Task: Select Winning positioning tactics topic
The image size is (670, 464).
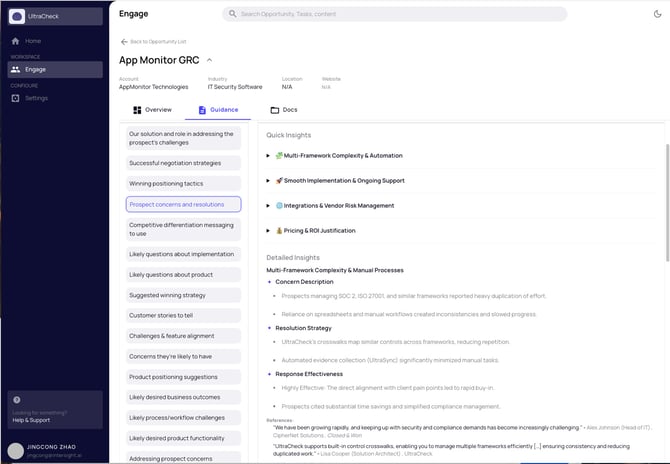Action: (183, 184)
